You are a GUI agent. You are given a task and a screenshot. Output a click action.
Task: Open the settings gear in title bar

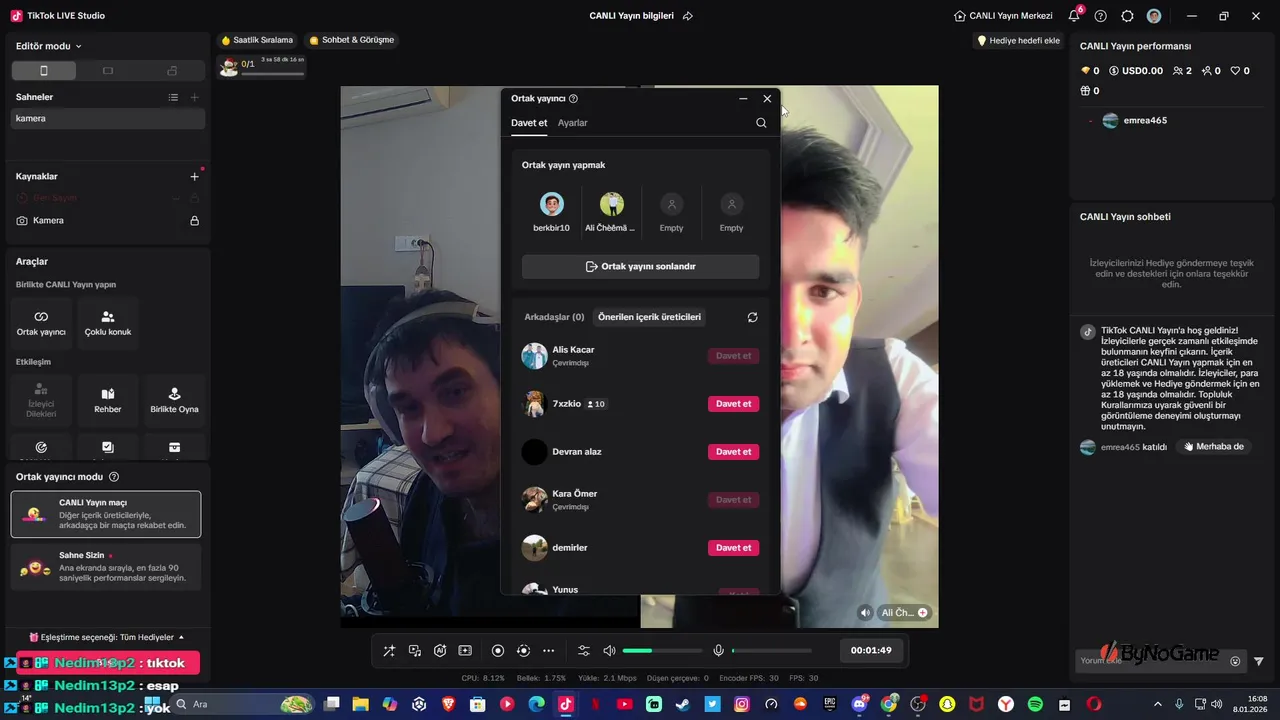point(1127,16)
